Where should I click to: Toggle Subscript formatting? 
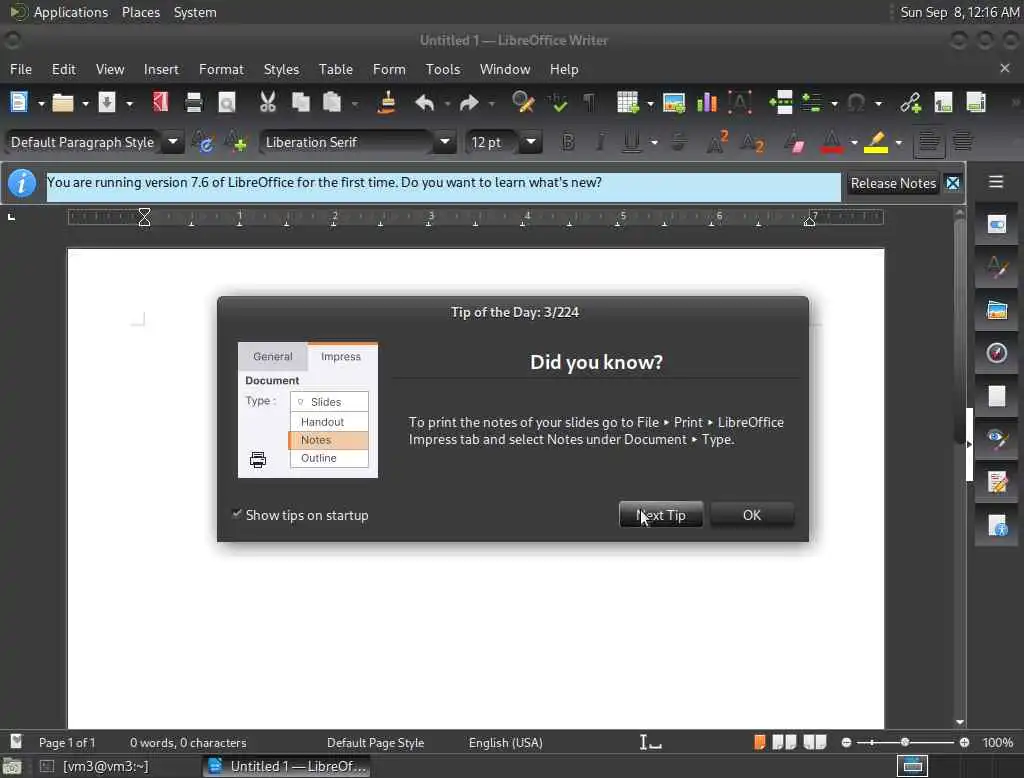[x=752, y=142]
